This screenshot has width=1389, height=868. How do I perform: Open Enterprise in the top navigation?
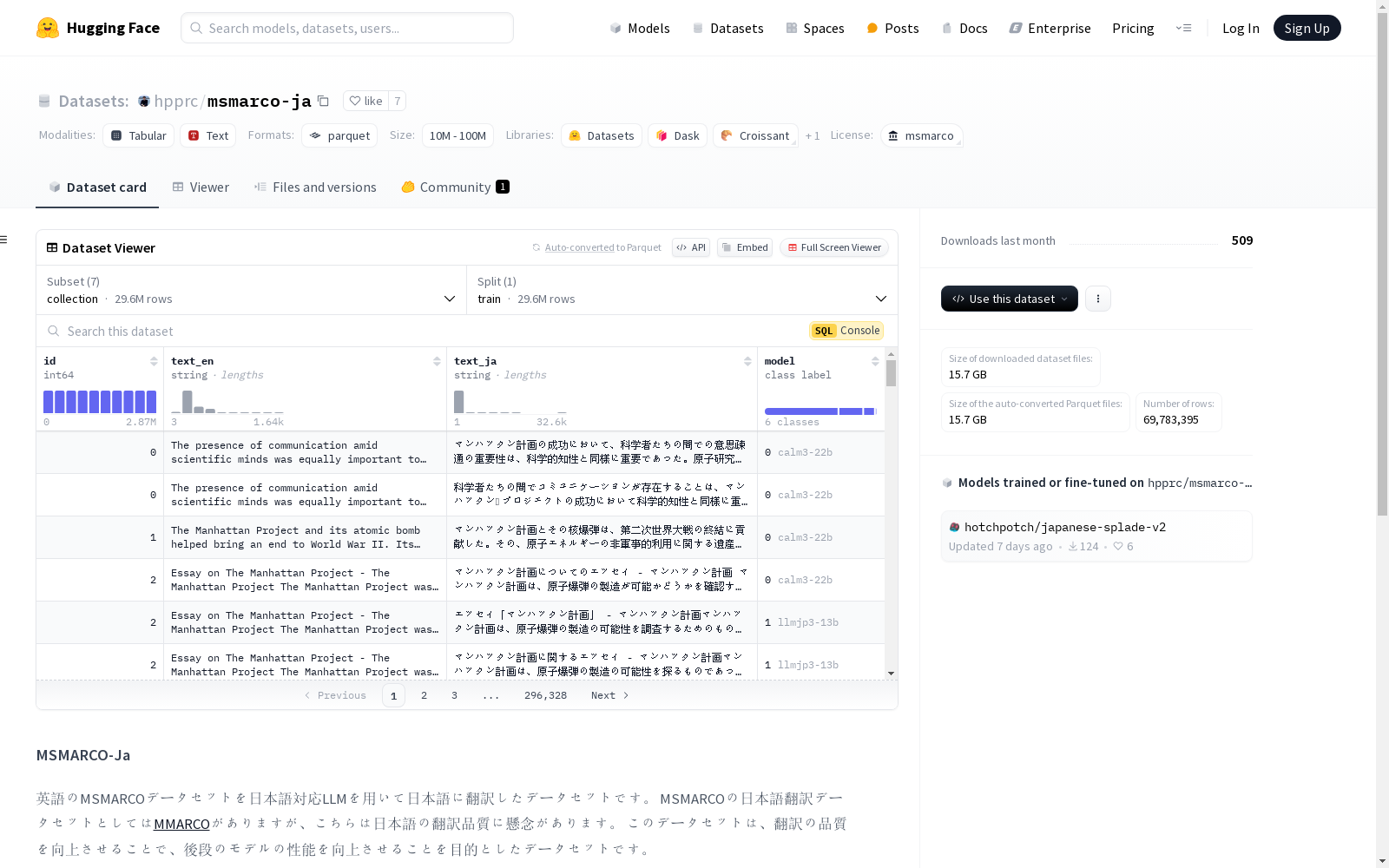1050,28
